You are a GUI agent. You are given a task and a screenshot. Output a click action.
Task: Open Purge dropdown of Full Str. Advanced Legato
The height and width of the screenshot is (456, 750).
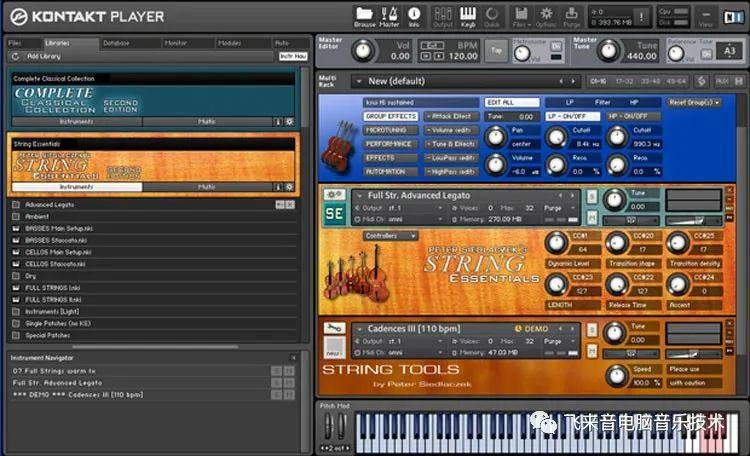[559, 208]
